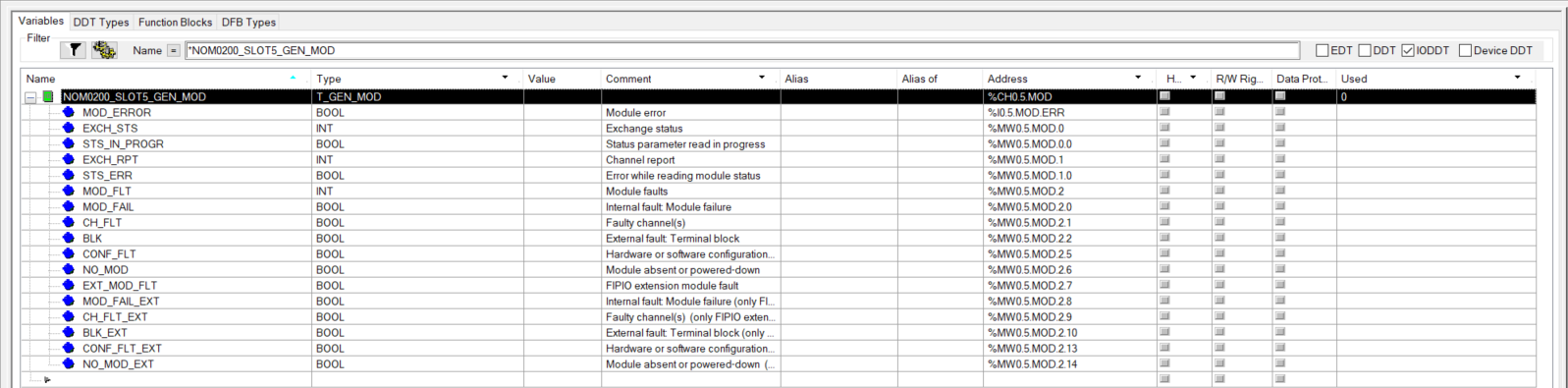This screenshot has height=388, width=1568.
Task: Click the BLK variable icon
Action: coord(69,238)
